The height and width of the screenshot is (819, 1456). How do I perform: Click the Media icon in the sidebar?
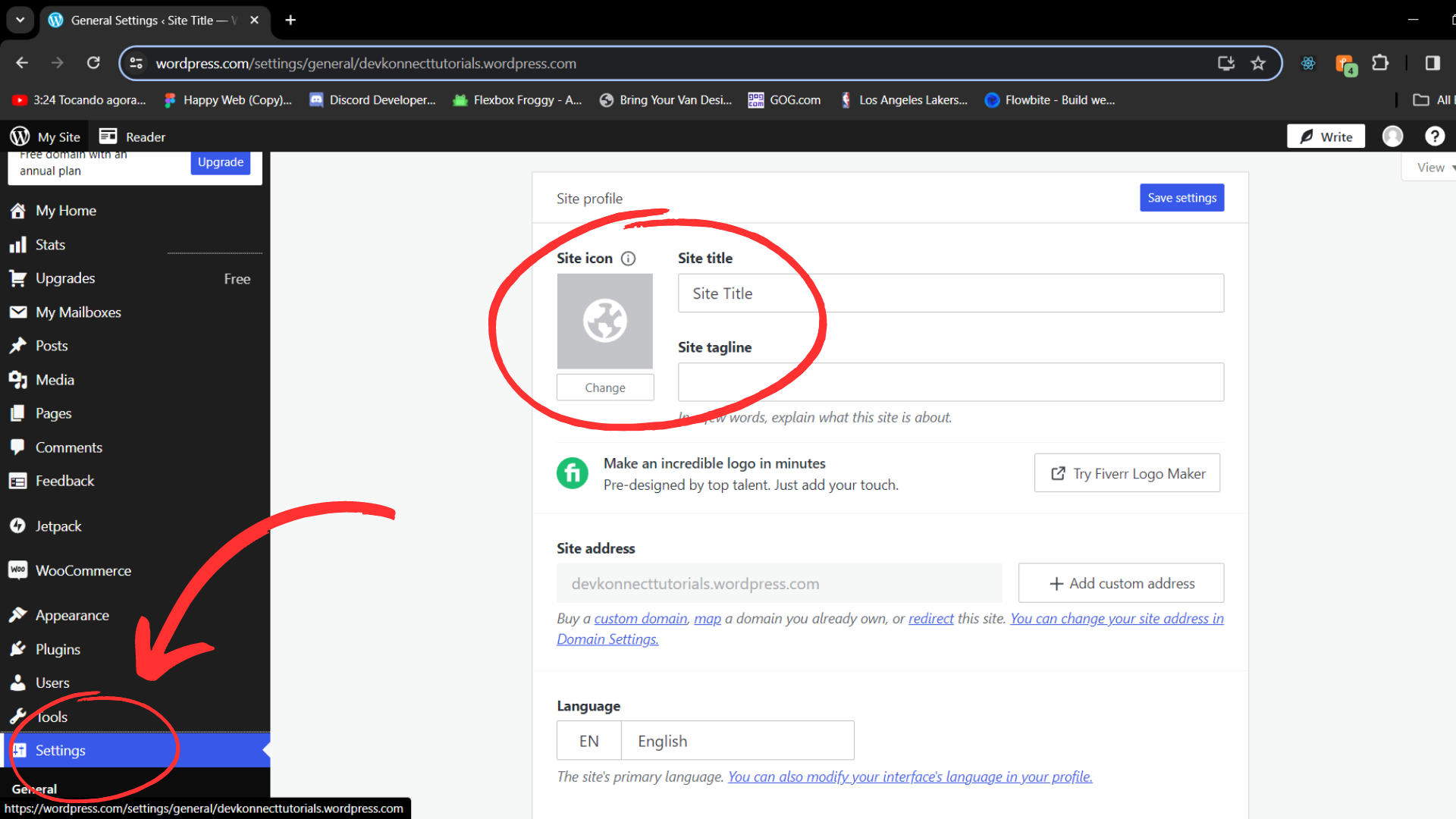click(18, 380)
